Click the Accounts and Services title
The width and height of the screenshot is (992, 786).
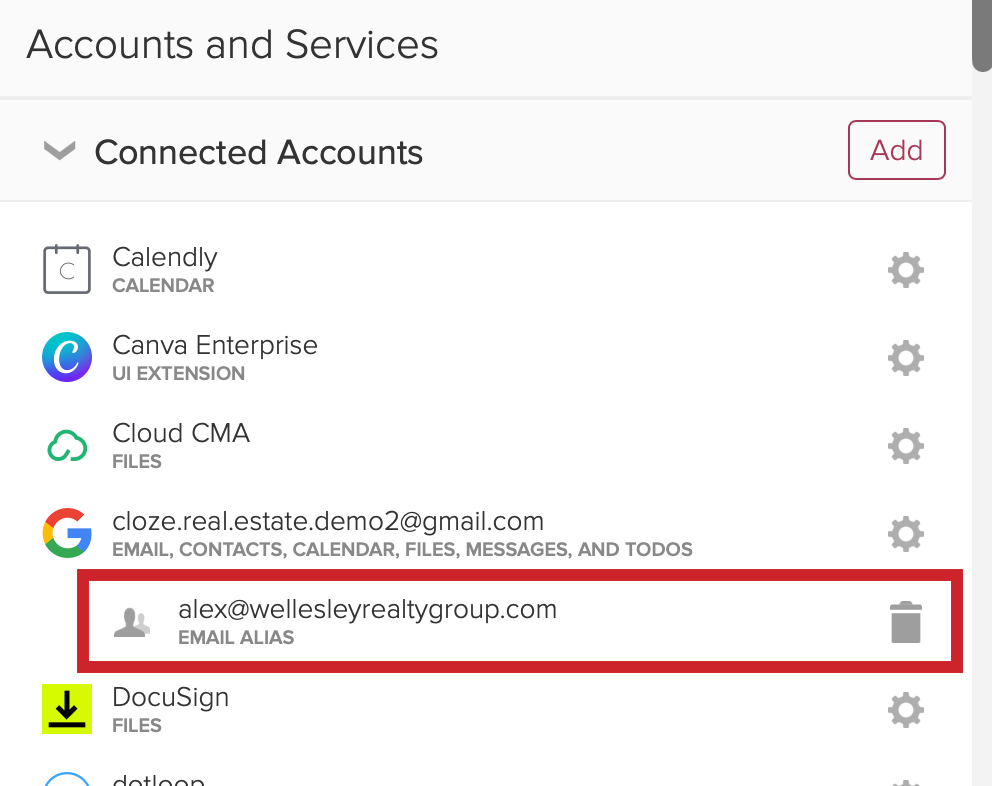coord(232,44)
